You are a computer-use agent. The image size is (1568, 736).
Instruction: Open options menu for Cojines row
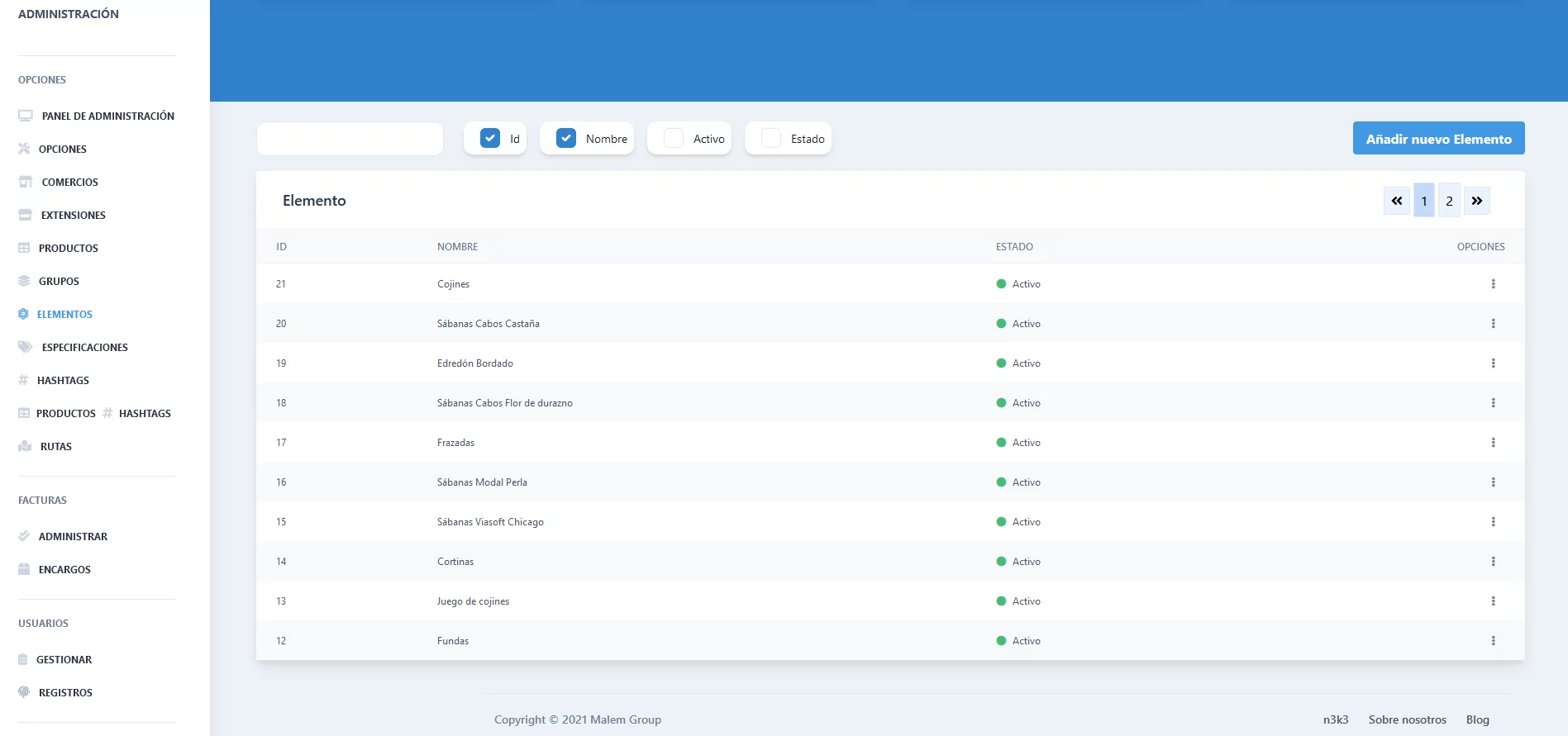1493,284
